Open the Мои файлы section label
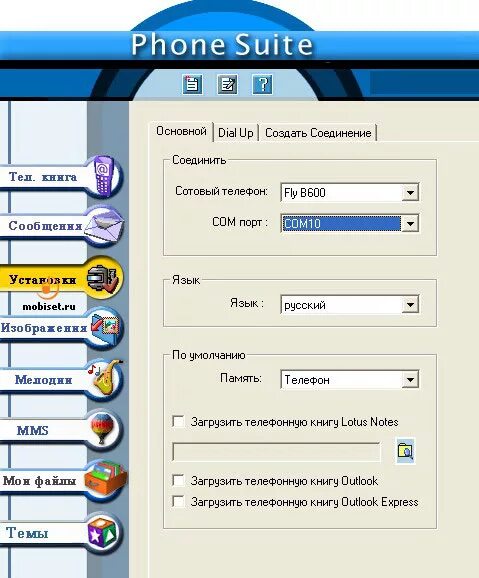The width and height of the screenshot is (479, 578). click(x=39, y=480)
